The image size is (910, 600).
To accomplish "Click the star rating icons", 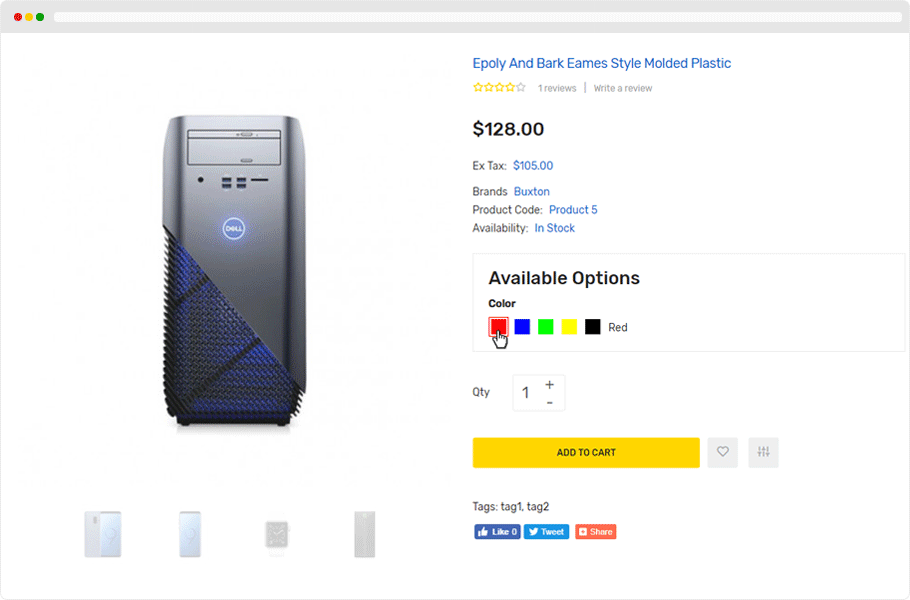I will [499, 88].
